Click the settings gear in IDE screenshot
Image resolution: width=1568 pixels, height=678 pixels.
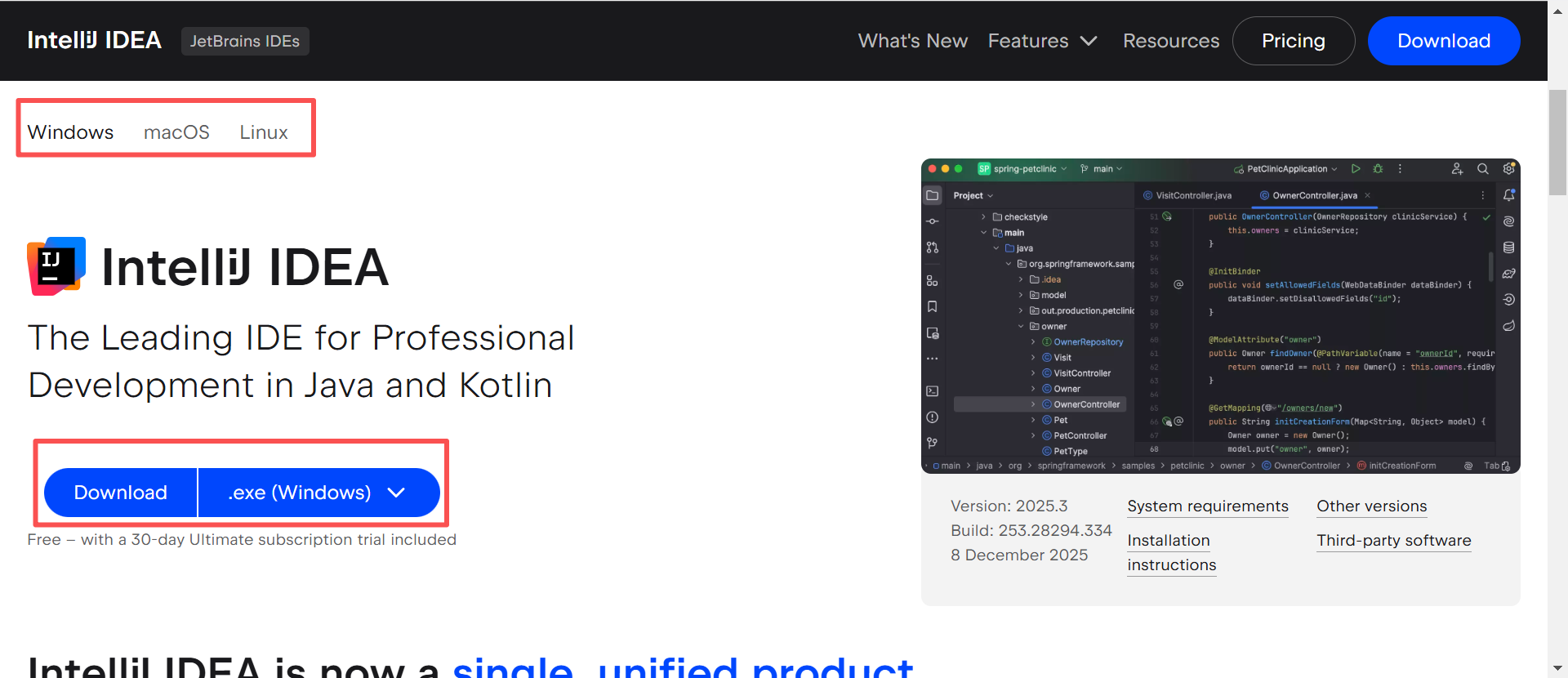point(1508,169)
